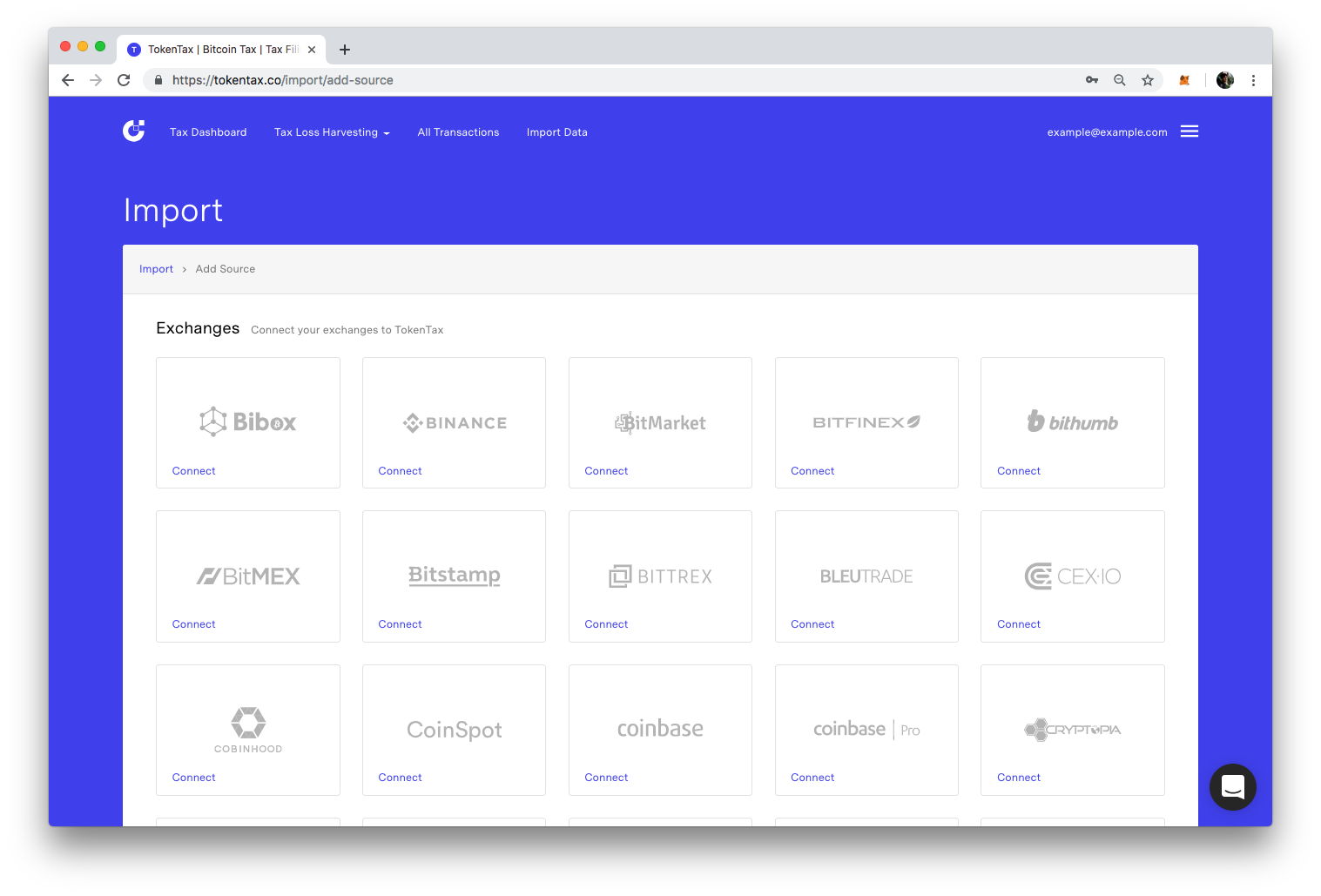The width and height of the screenshot is (1321, 896).
Task: Open the Chrome profile avatar
Action: [1225, 80]
